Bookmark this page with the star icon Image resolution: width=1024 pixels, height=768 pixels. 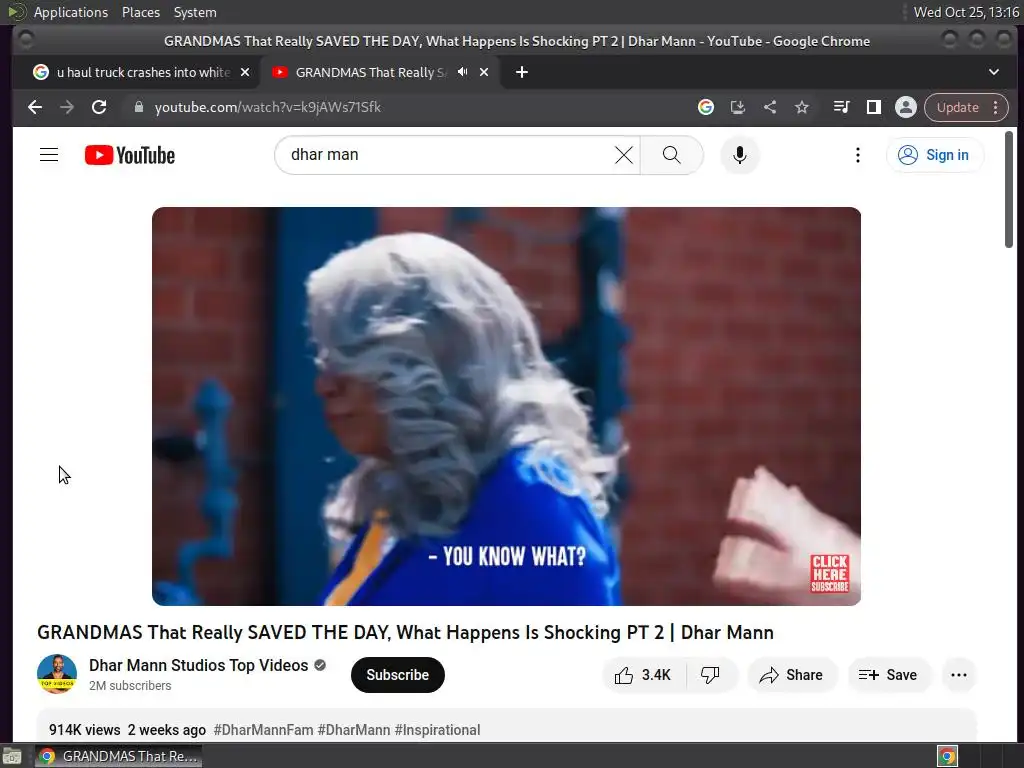click(802, 107)
